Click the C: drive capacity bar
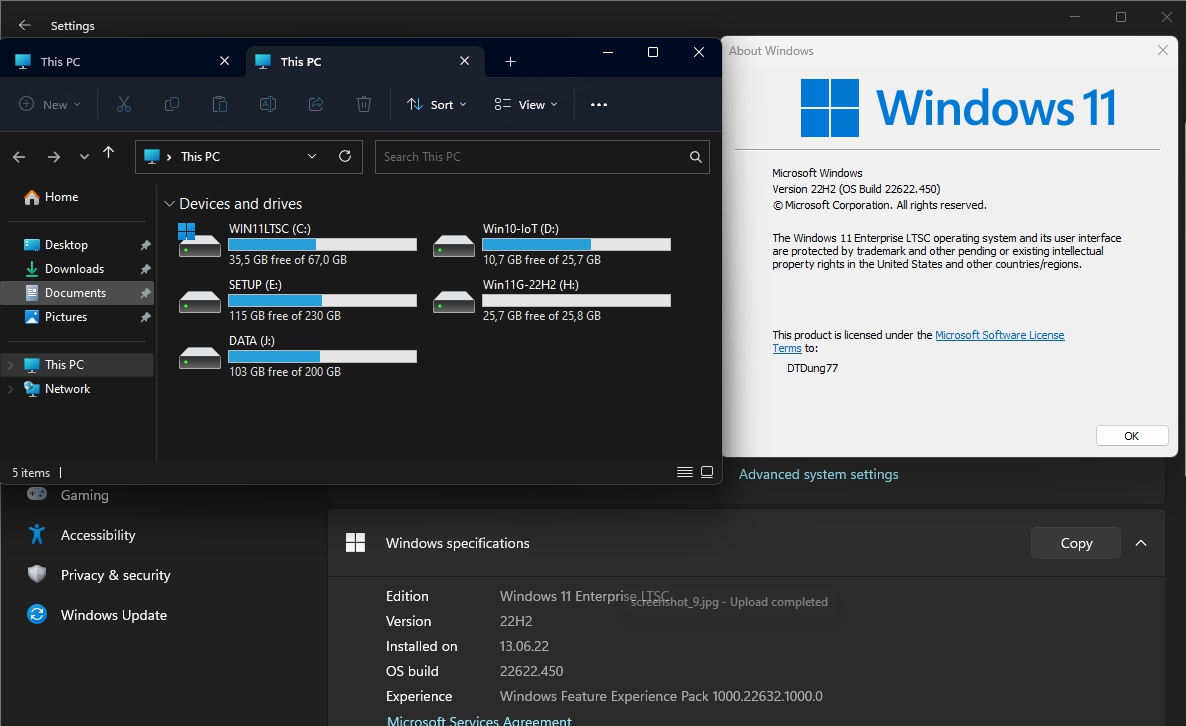Viewport: 1186px width, 726px height. point(322,244)
